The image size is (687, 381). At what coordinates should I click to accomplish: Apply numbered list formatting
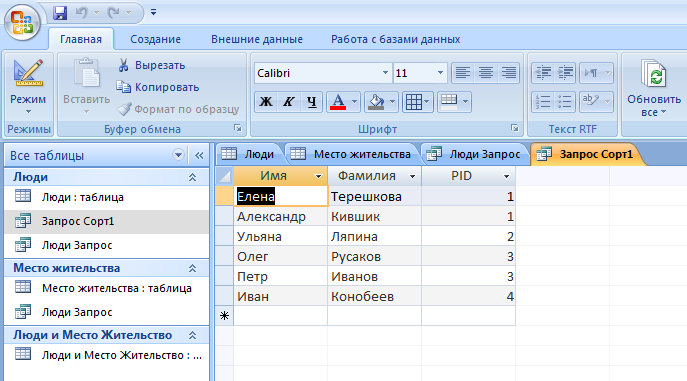click(542, 102)
